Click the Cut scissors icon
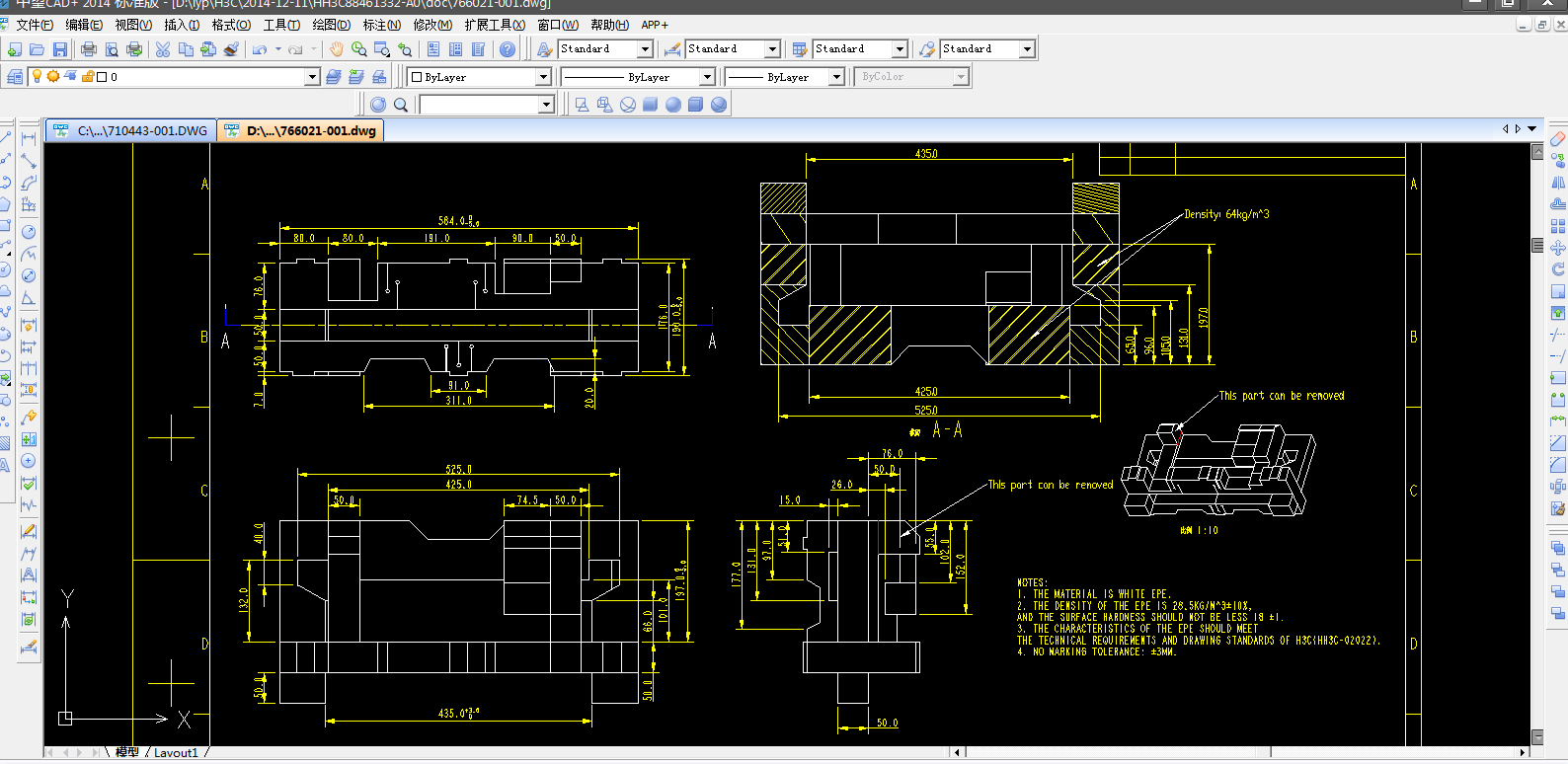 [x=163, y=49]
